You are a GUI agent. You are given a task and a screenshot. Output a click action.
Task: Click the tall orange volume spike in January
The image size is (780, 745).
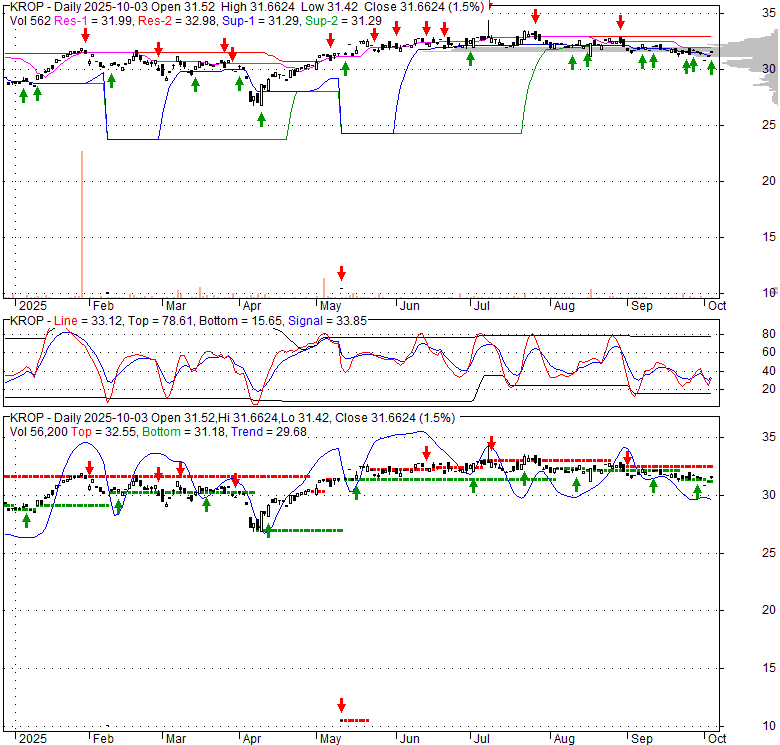[x=82, y=224]
